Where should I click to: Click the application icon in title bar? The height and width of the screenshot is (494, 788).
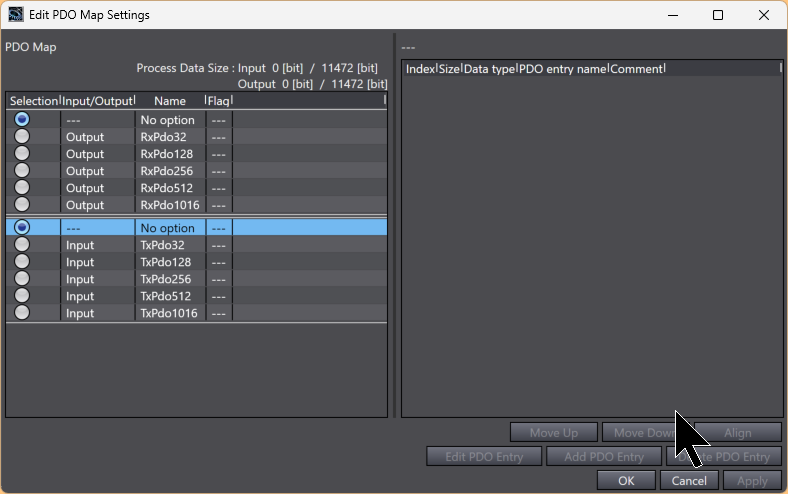click(x=13, y=15)
